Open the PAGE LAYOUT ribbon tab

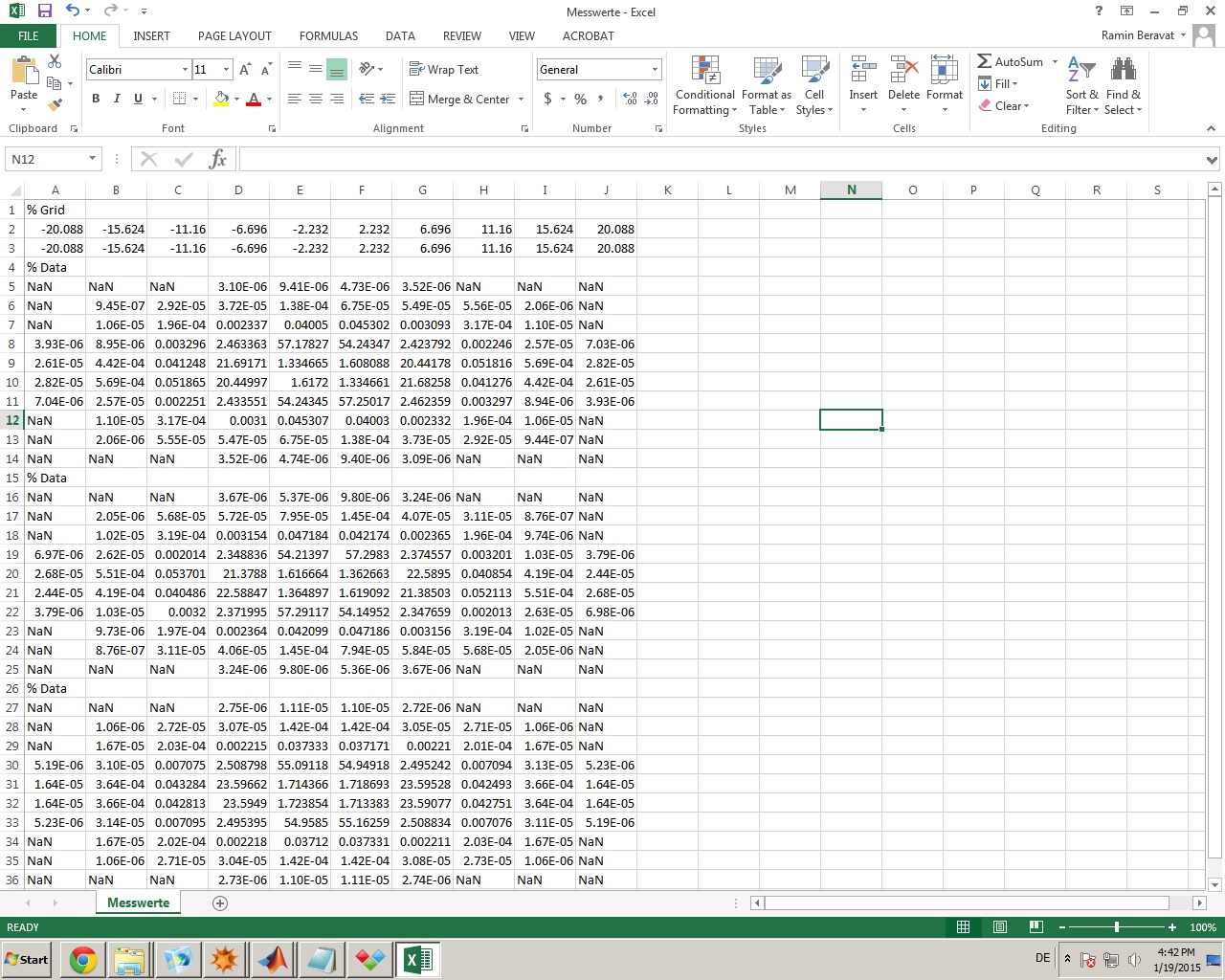coord(234,35)
